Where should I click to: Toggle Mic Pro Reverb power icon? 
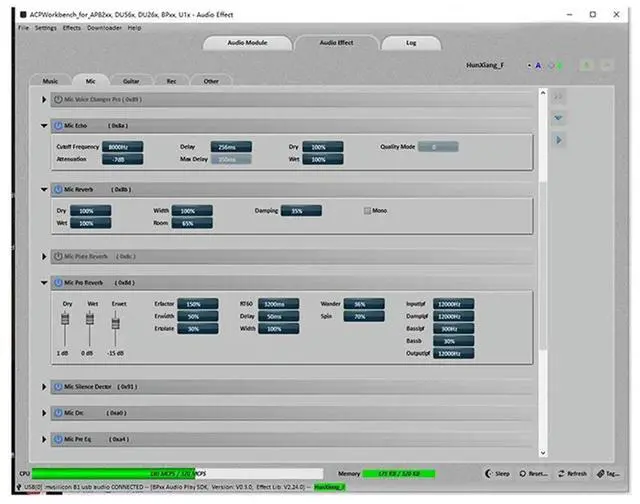coord(58,282)
